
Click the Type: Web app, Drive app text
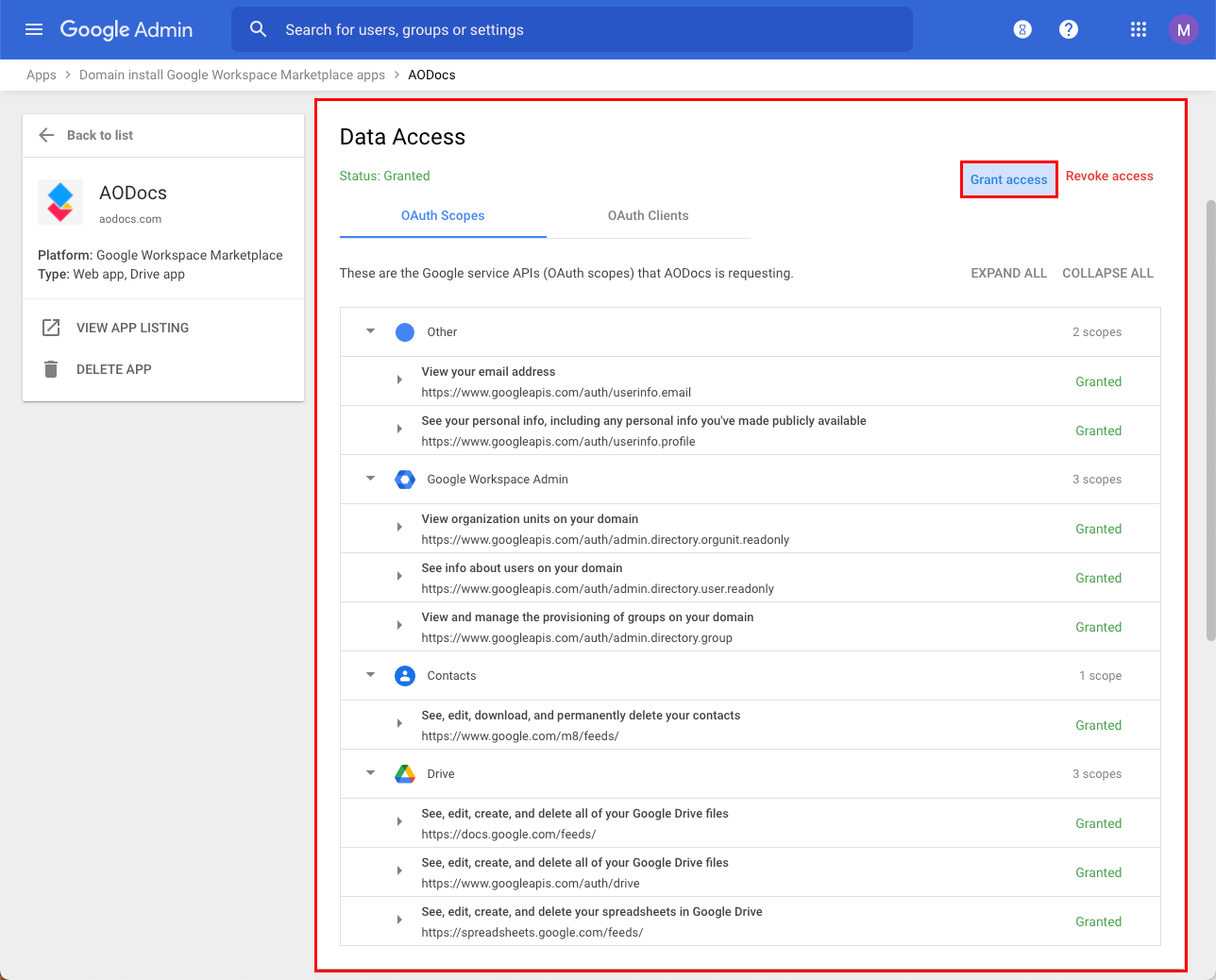pos(111,274)
